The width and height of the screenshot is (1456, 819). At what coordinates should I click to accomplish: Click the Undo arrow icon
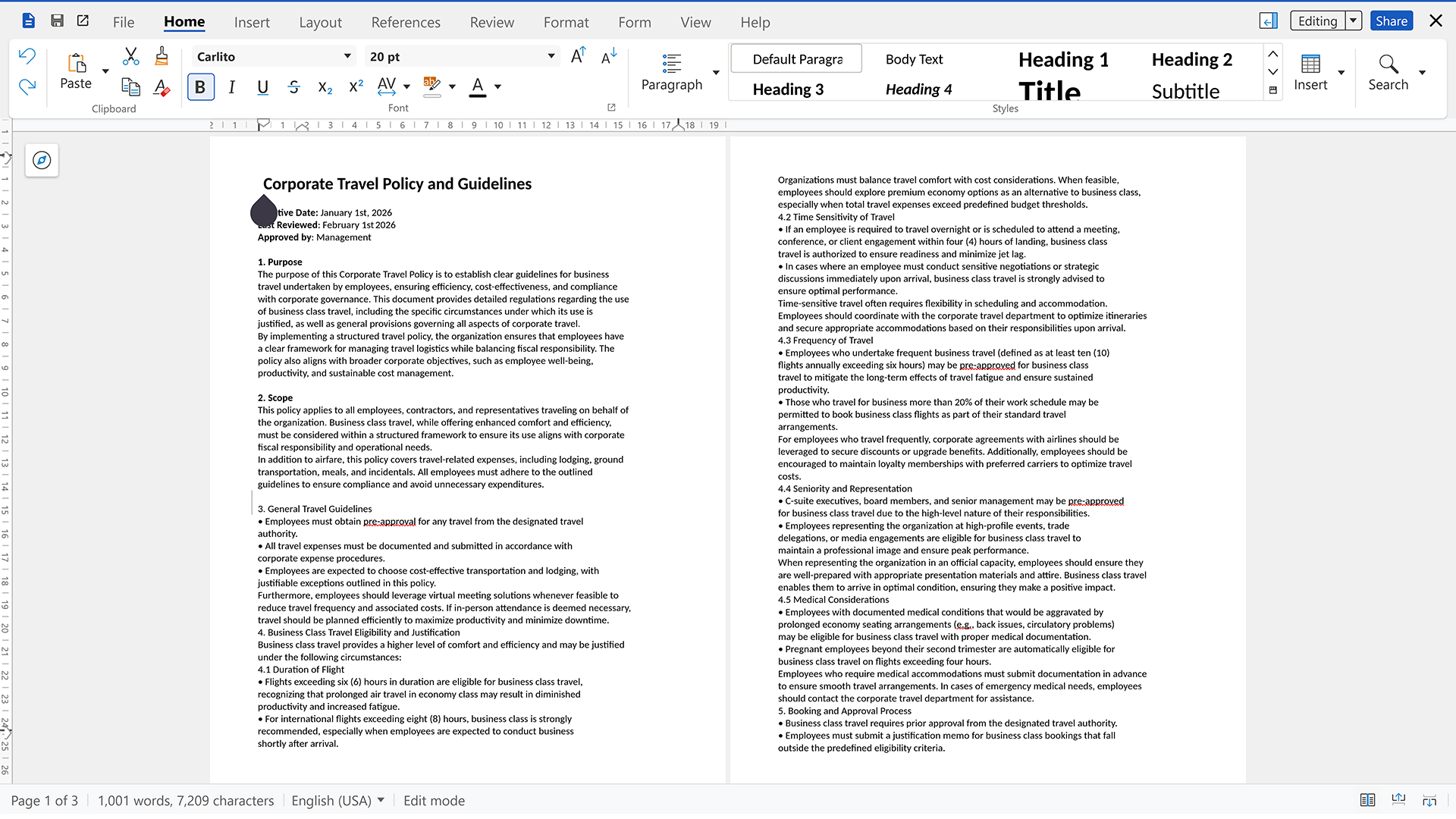click(27, 56)
